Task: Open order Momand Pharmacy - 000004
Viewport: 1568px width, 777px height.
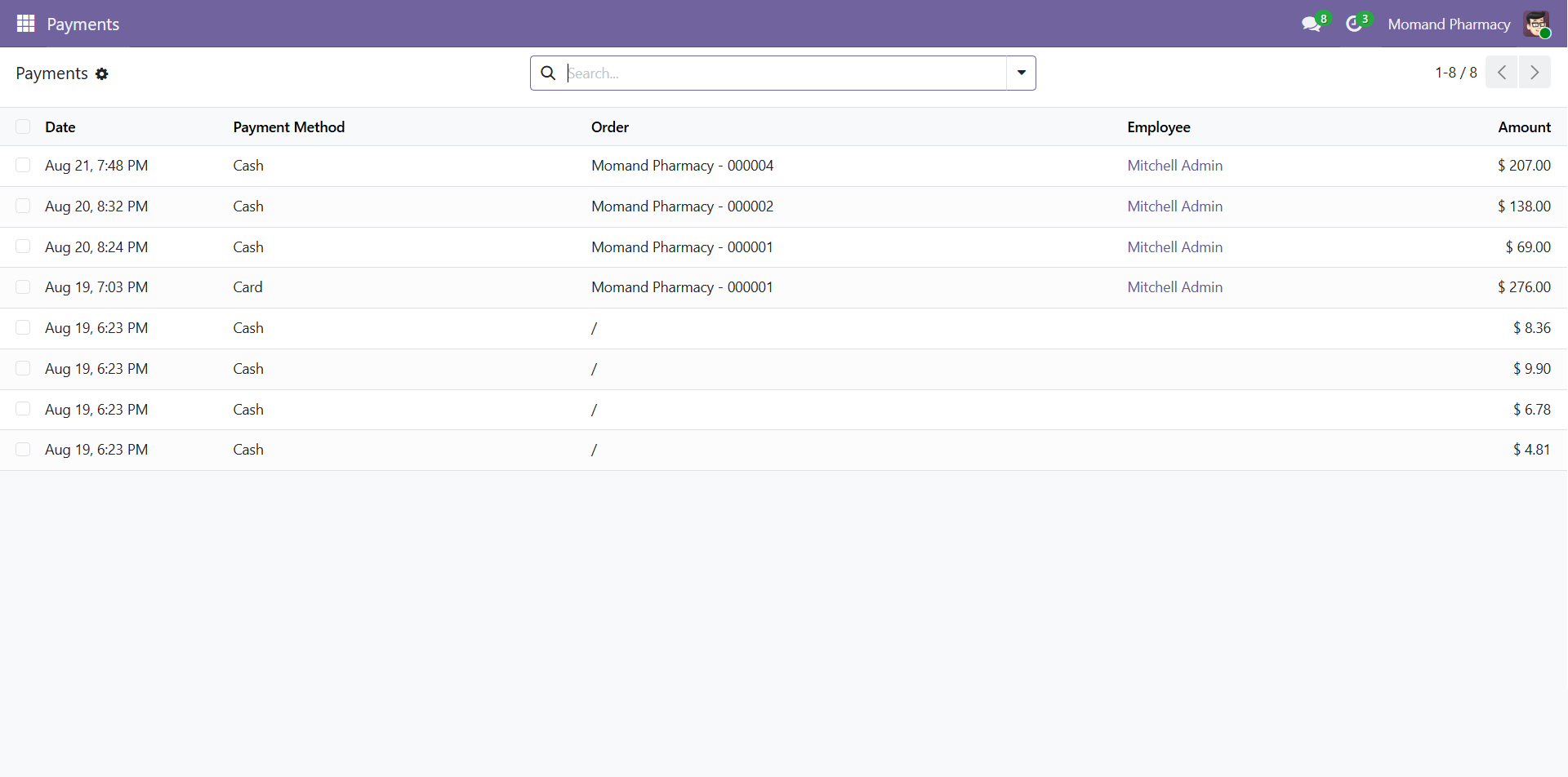Action: (x=682, y=166)
